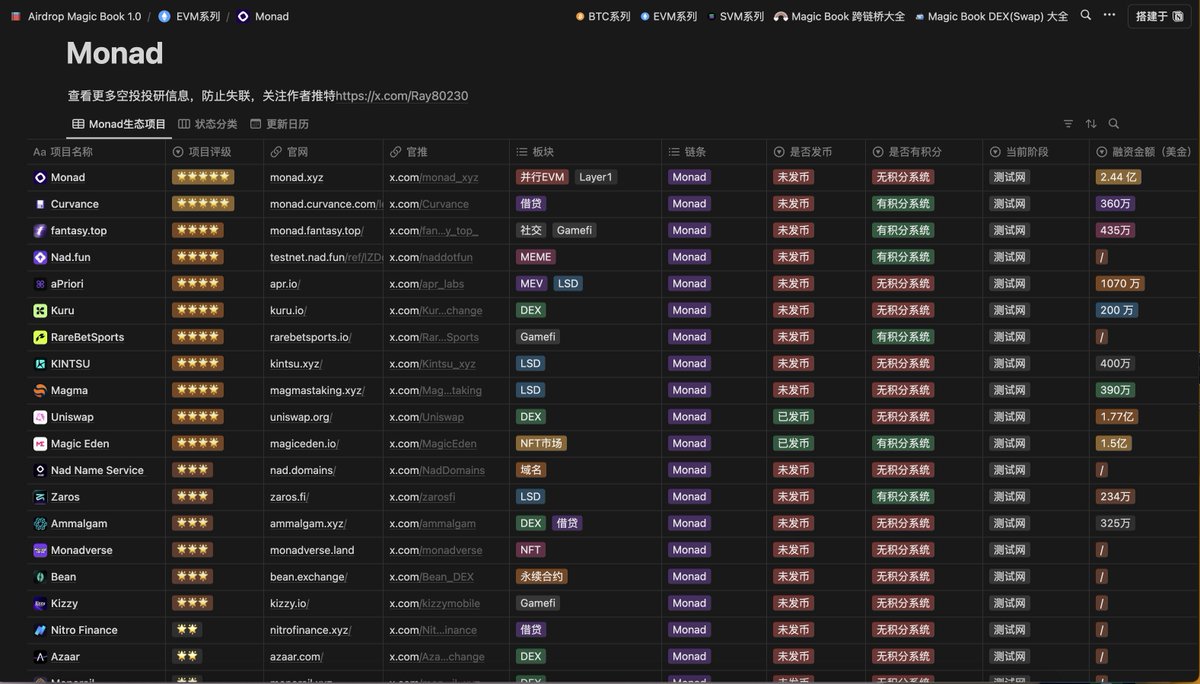Open the 项目评级 column header menu
Image resolution: width=1200 pixels, height=684 pixels.
click(x=215, y=152)
